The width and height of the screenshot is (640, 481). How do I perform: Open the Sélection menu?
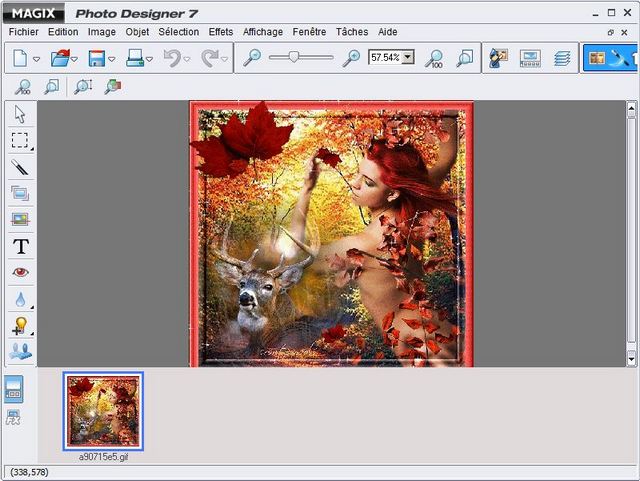click(179, 32)
